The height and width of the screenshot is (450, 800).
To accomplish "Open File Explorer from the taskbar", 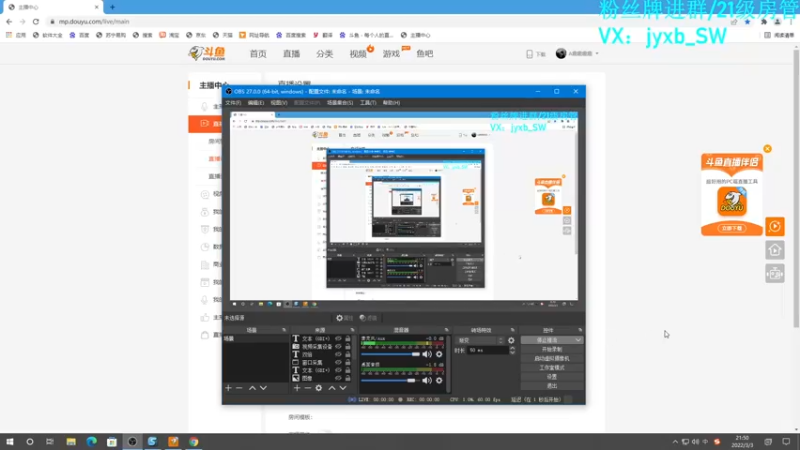I will tap(71, 442).
